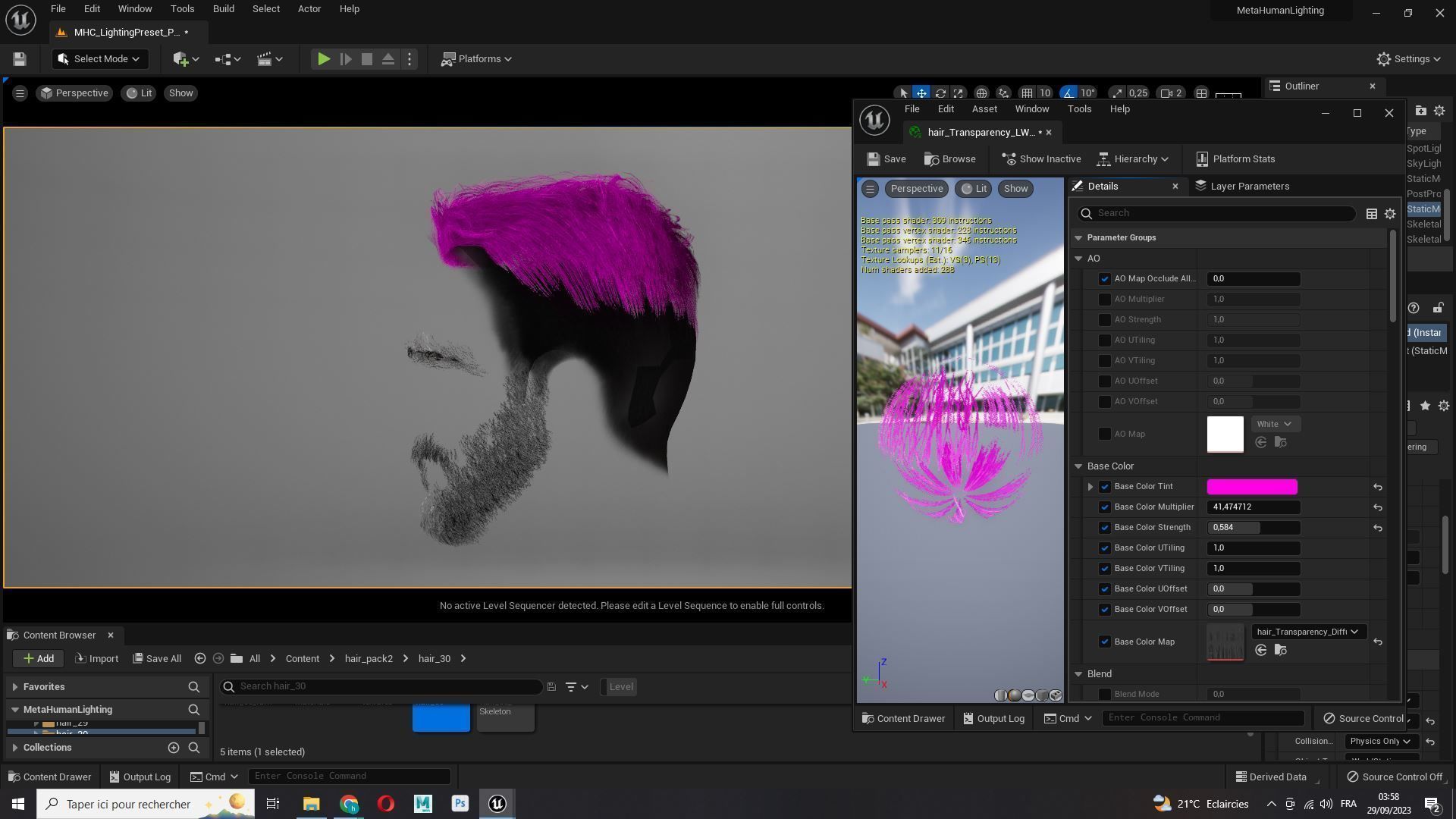Click the main toolbar save level icon
This screenshot has height=819, width=1456.
coord(20,59)
